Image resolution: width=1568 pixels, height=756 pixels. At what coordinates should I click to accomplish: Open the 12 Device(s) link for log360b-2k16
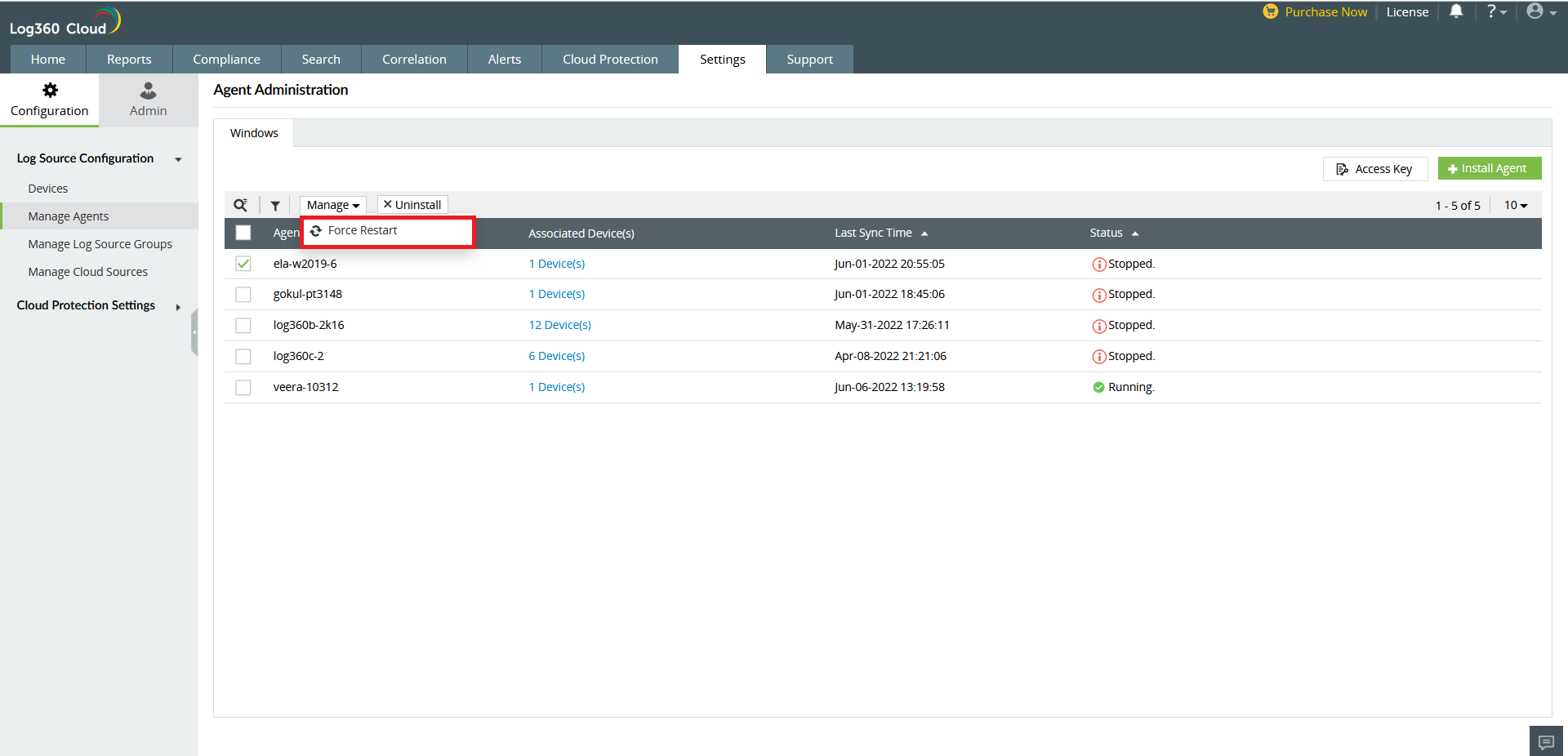tap(559, 325)
